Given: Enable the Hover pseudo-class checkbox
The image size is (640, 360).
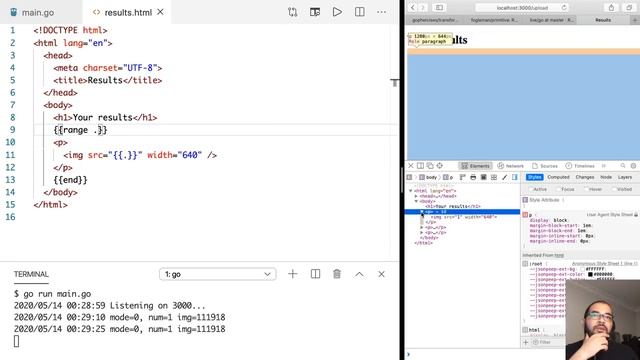Looking at the screenshot, I should tap(587, 189).
